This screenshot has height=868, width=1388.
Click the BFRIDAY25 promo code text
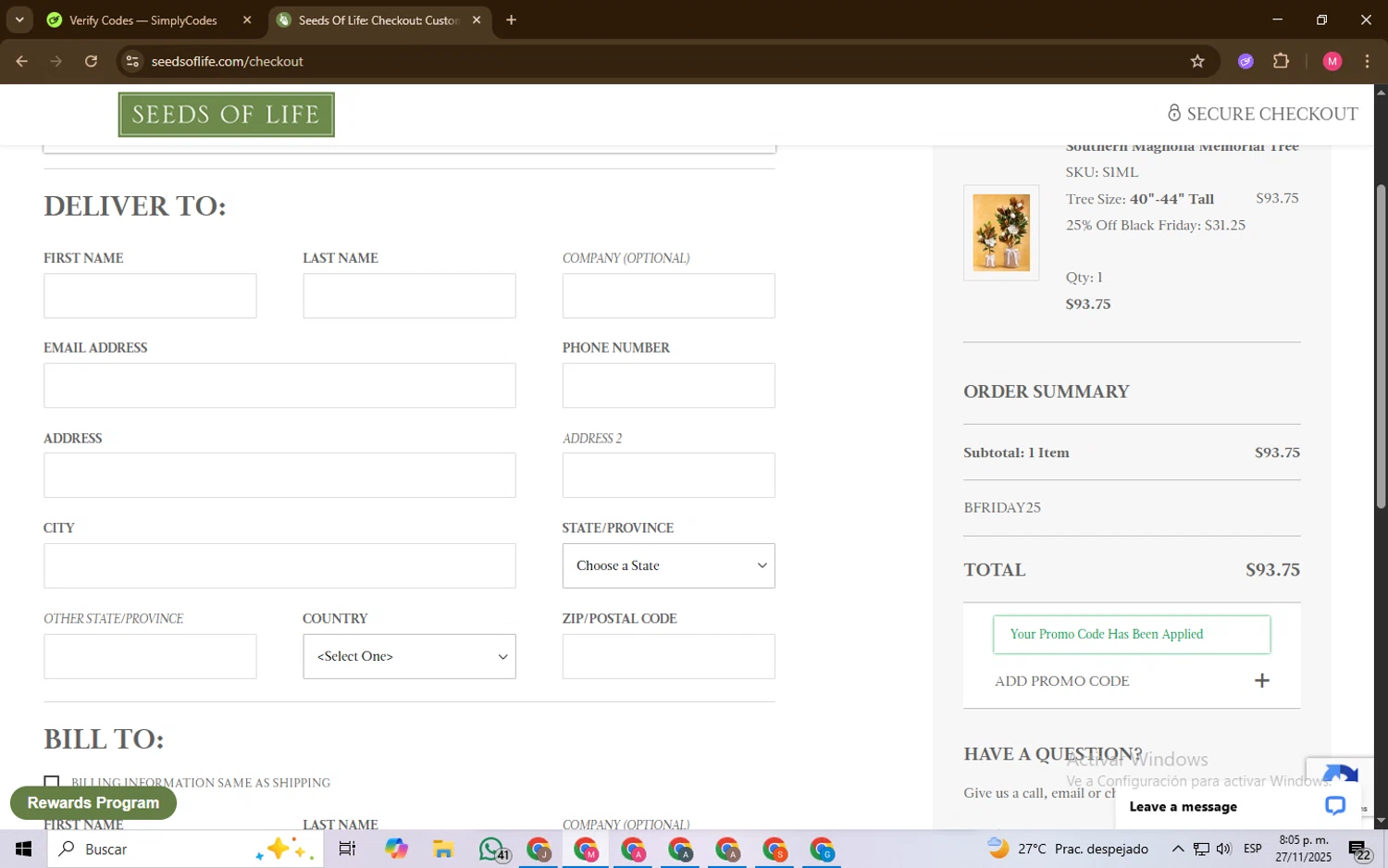tap(1002, 508)
